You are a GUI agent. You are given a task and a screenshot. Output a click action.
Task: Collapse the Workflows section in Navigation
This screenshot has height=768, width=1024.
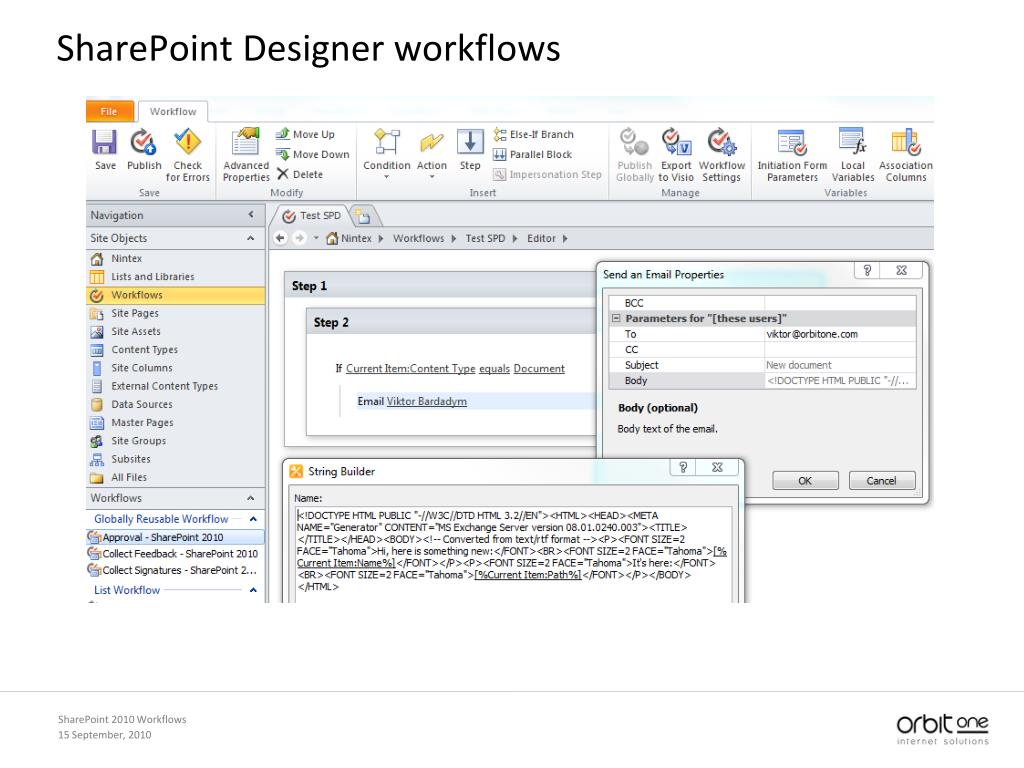click(251, 498)
